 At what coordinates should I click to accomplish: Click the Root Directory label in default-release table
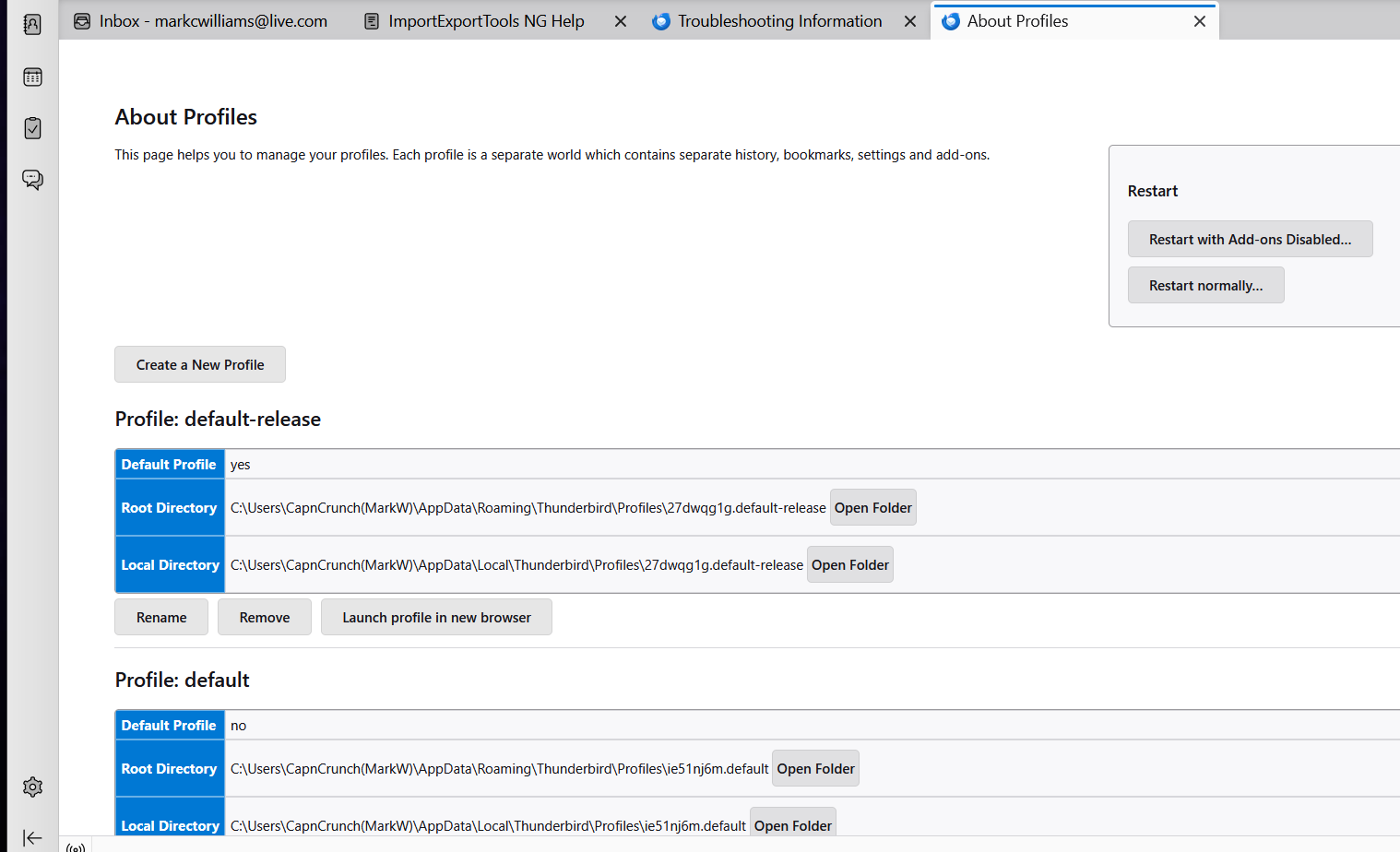pyautogui.click(x=169, y=507)
